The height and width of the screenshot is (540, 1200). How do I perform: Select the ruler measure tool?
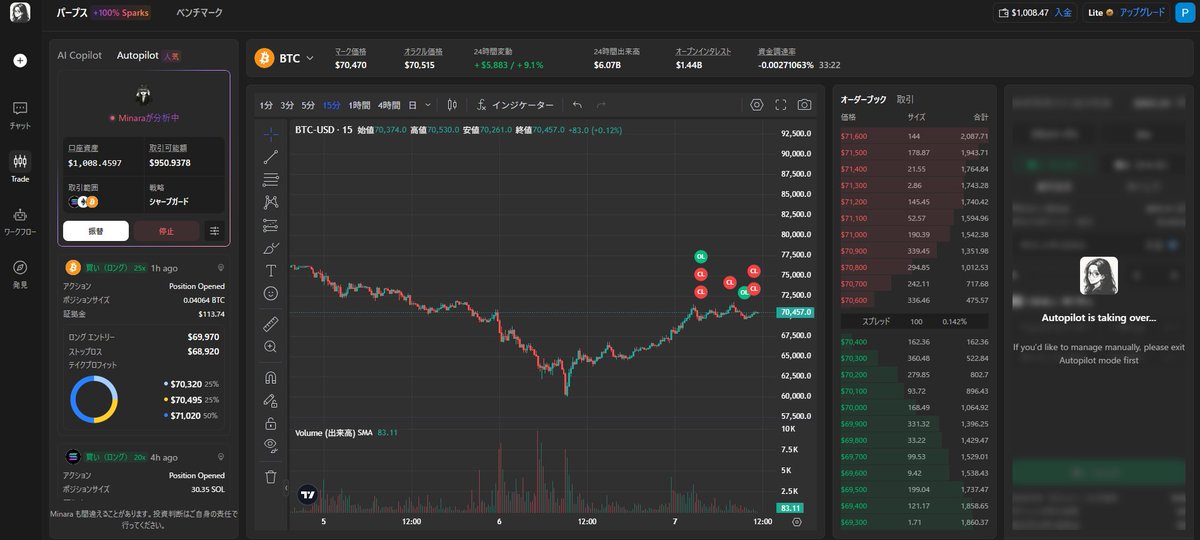tap(271, 324)
